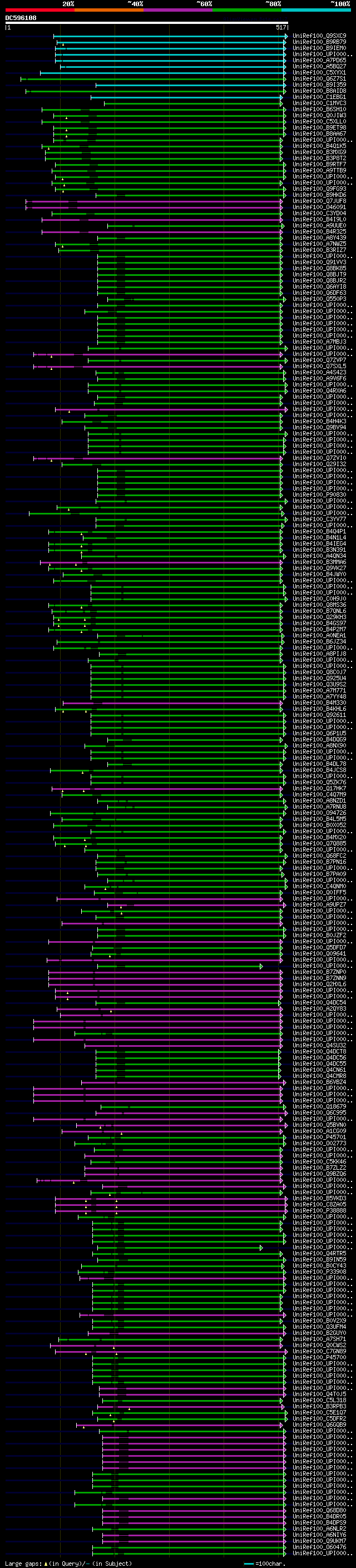Click the orange ~40% identity legend segment
356x1568 pixels.
click(109, 10)
